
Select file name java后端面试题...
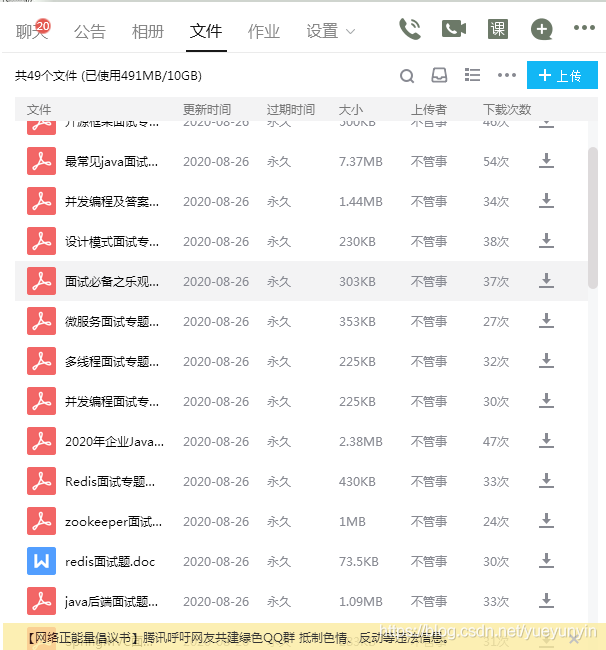point(112,601)
